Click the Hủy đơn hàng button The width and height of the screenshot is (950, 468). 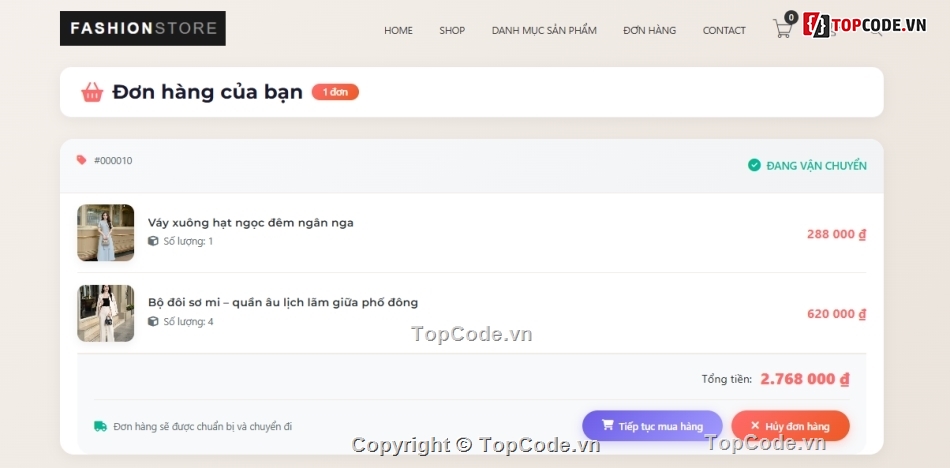point(791,426)
